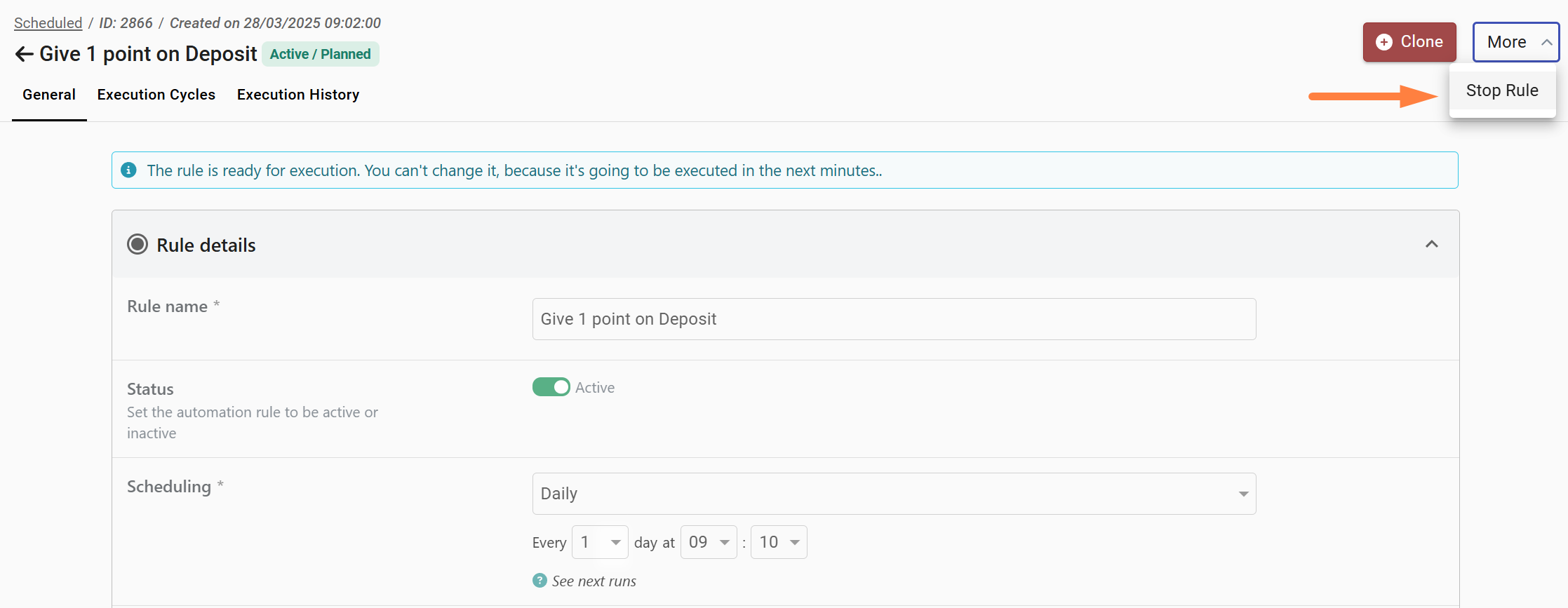Click the See next runs link
Image resolution: width=1568 pixels, height=608 pixels.
coord(594,581)
